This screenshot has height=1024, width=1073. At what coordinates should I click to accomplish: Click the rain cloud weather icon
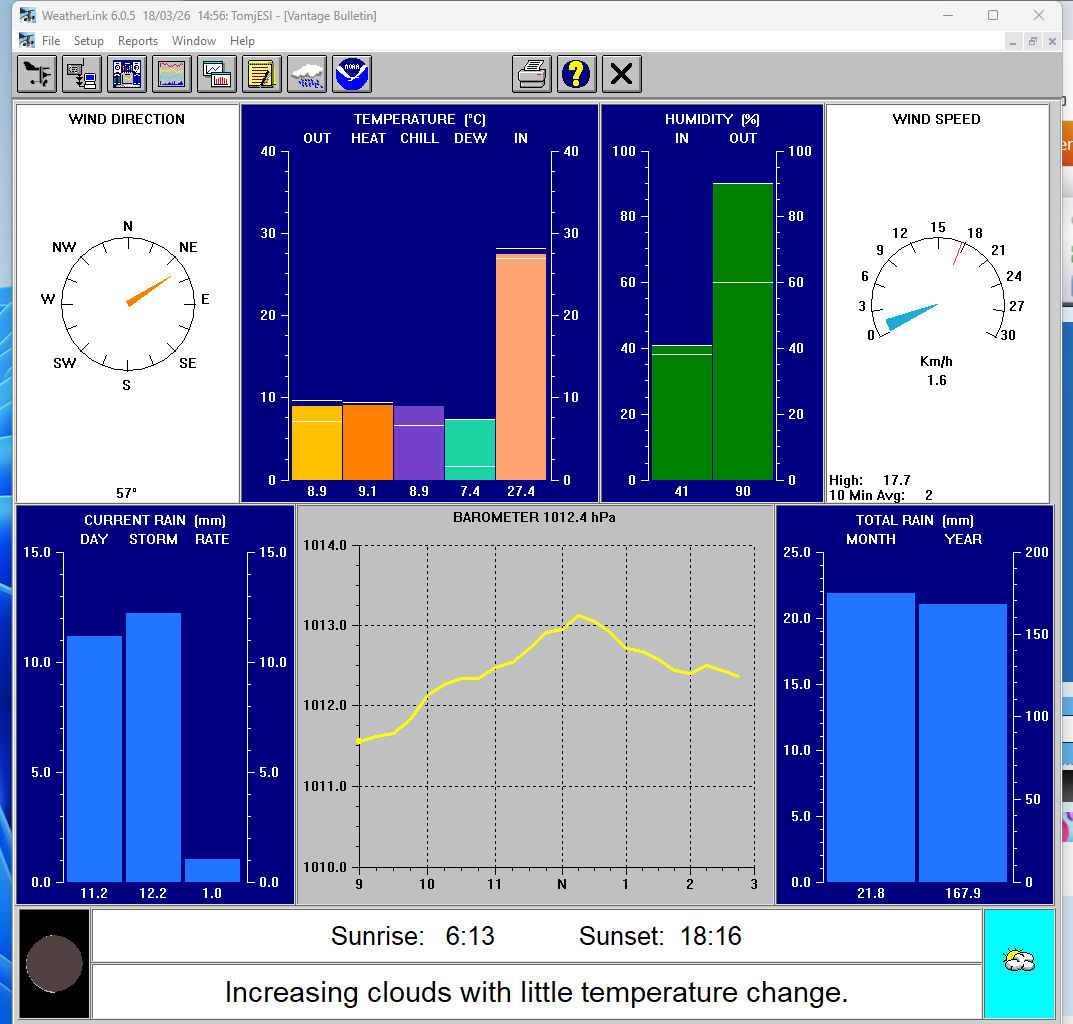point(307,74)
